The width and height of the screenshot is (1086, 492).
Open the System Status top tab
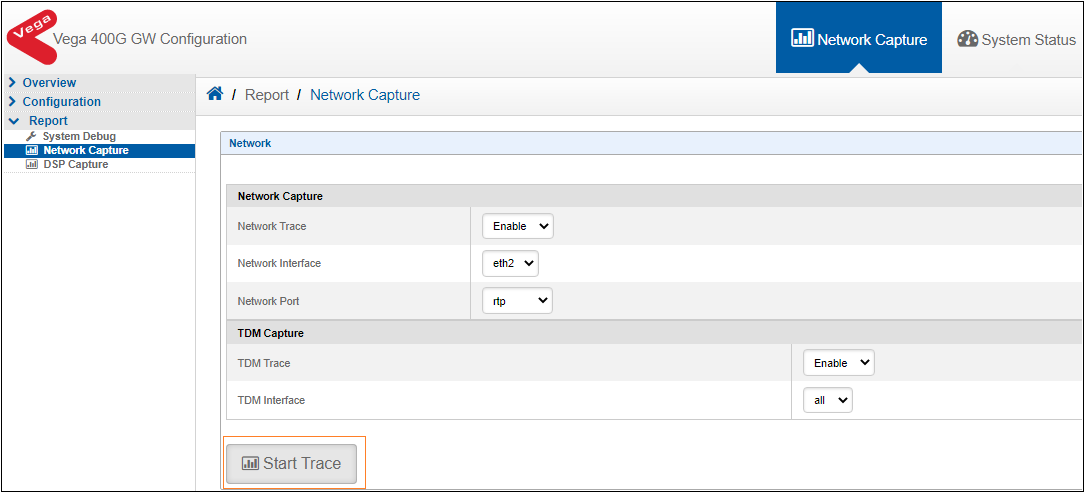[x=1015, y=39]
